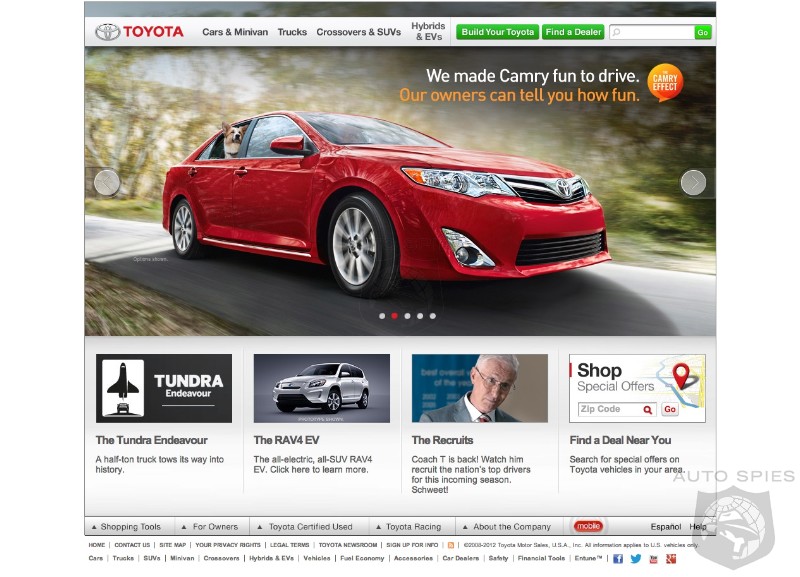Open the SUVs footer link
The image size is (800, 577).
pos(152,558)
